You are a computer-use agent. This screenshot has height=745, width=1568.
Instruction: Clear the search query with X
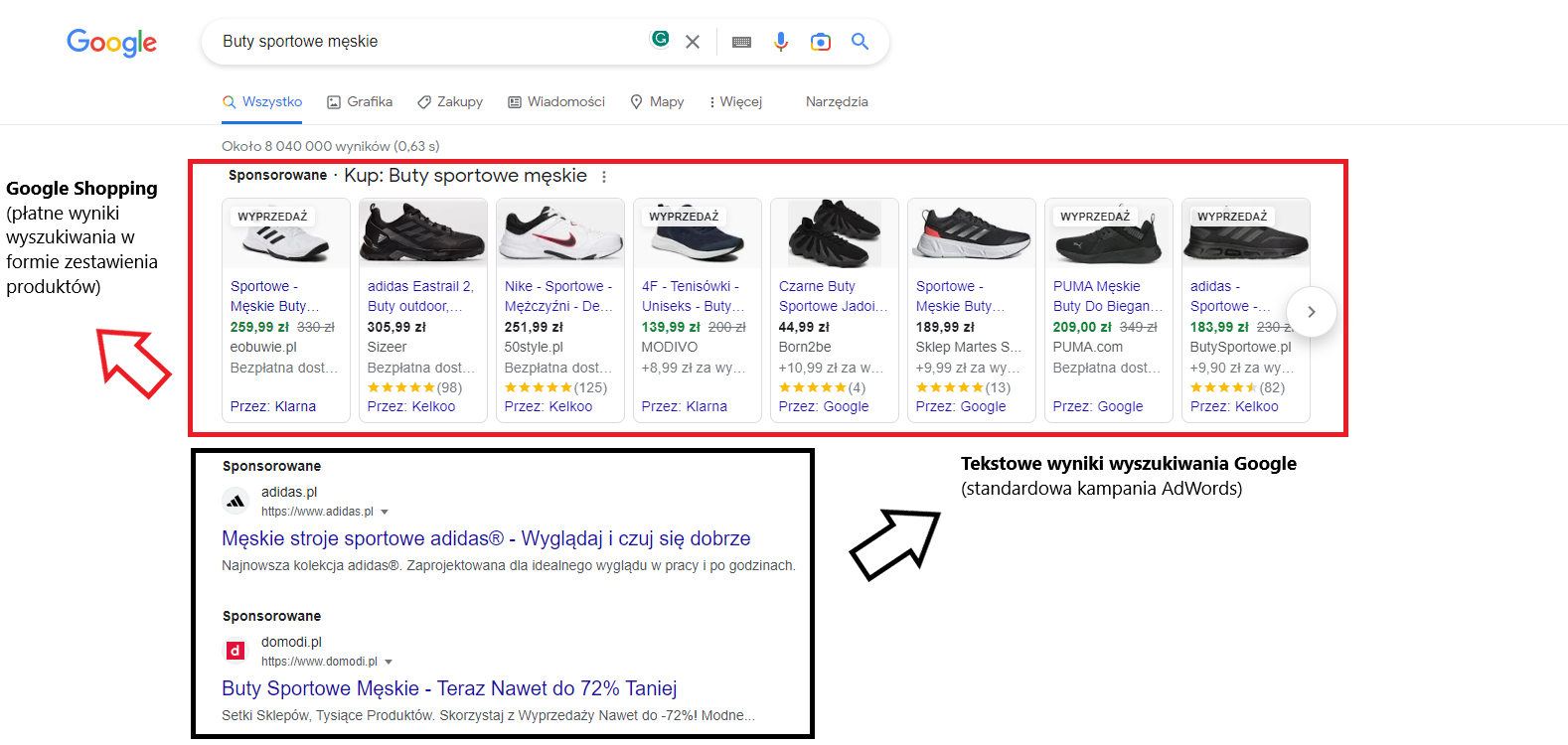click(693, 42)
